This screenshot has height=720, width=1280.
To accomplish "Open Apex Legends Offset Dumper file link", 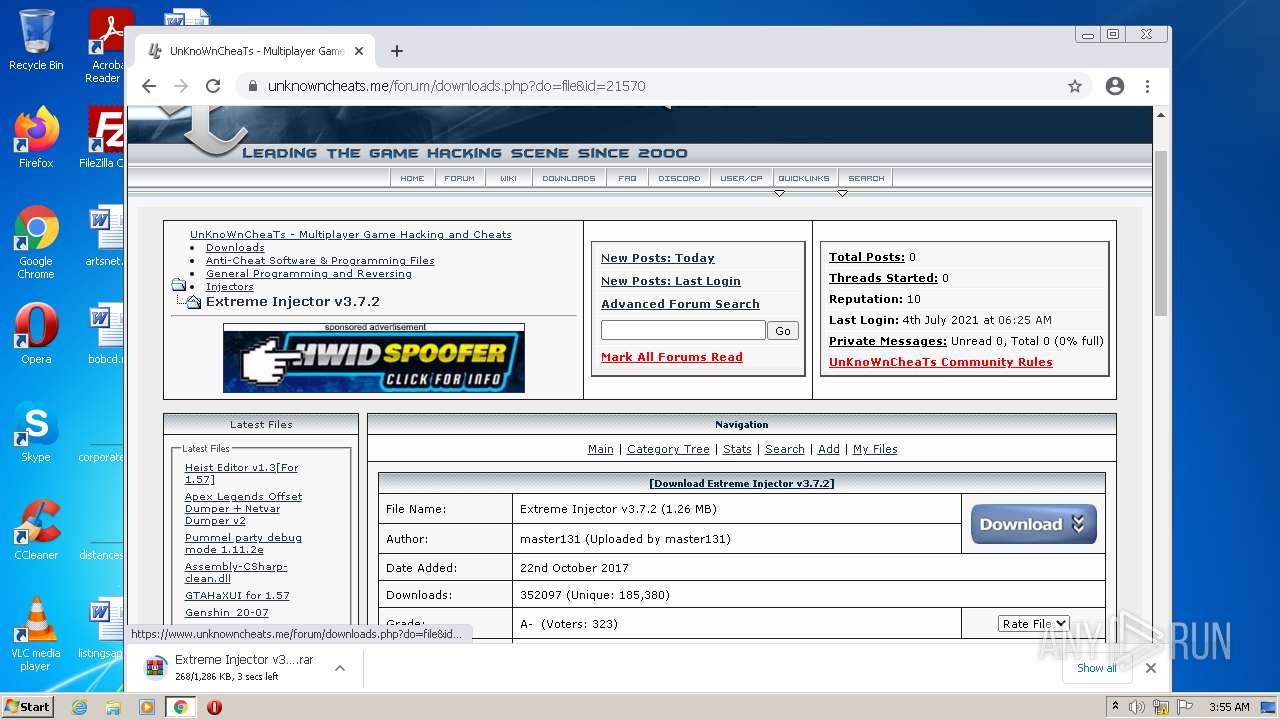I will [243, 508].
